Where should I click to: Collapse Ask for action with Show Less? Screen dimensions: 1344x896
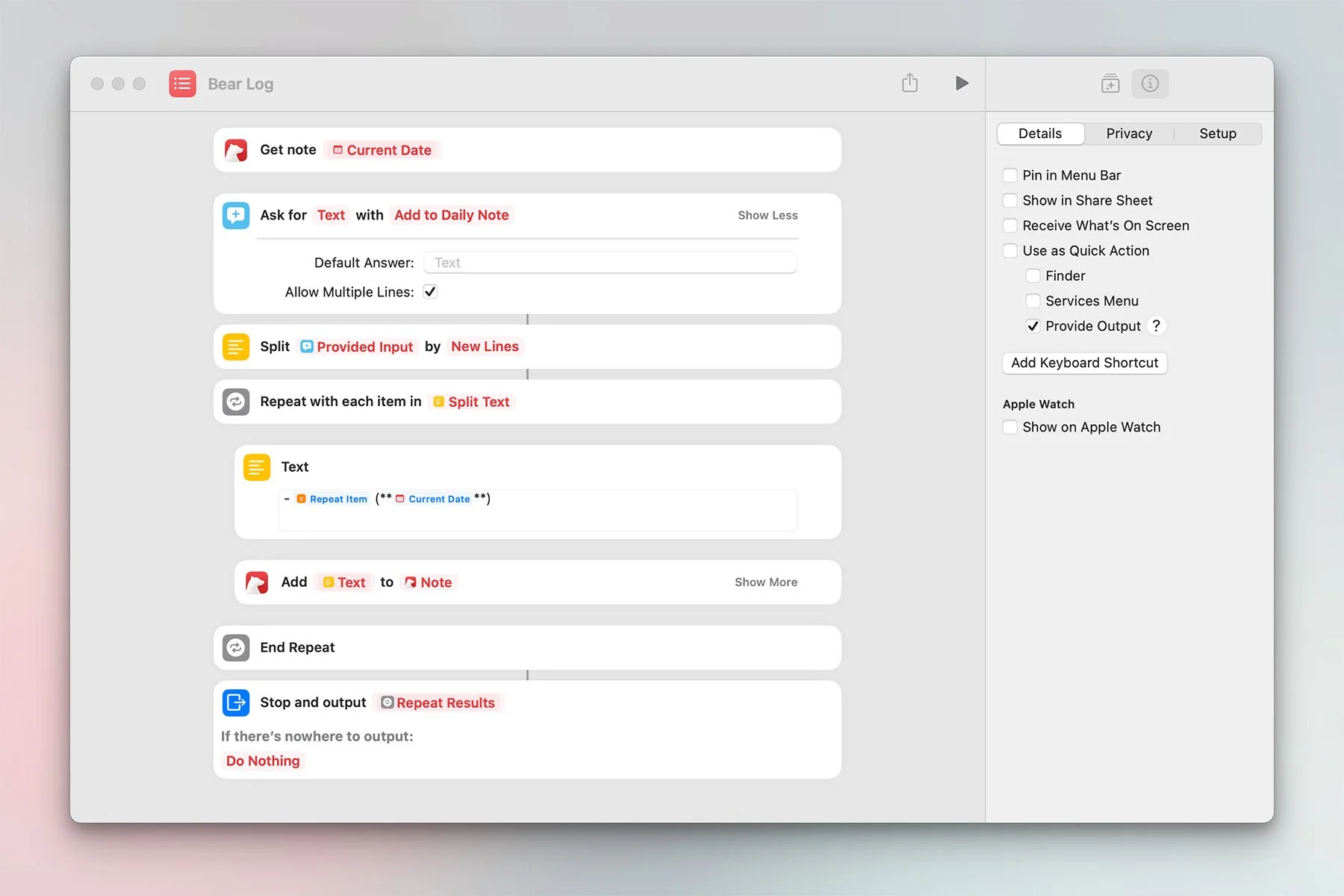coord(768,215)
